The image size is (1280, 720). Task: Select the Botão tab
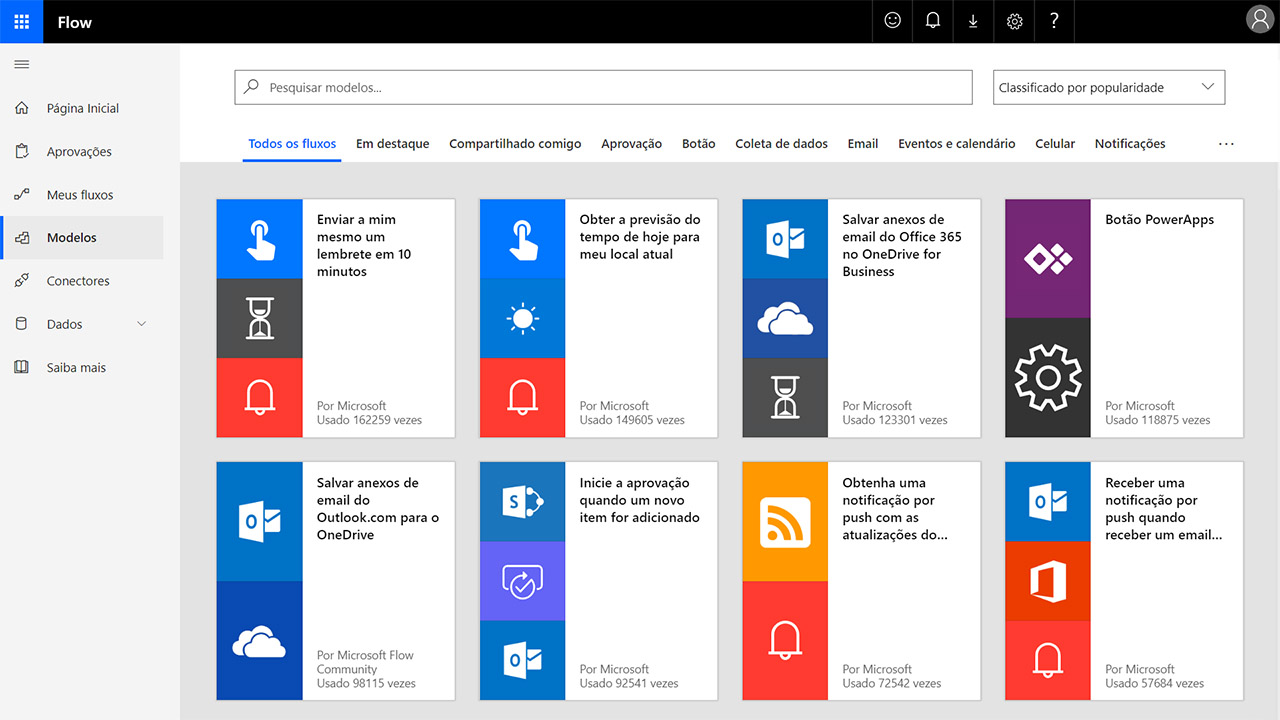point(699,144)
